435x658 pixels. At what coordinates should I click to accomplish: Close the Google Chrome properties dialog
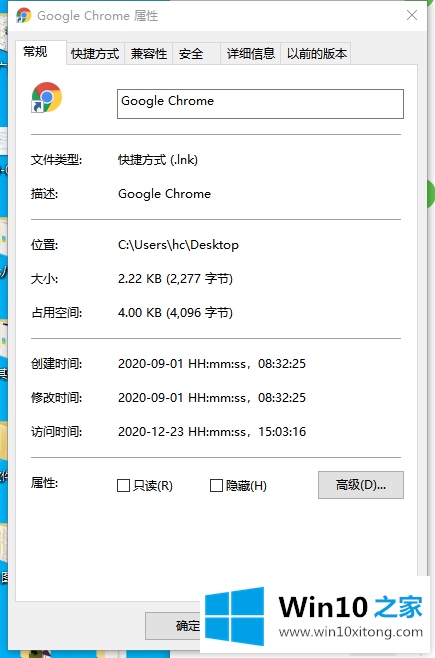[412, 15]
